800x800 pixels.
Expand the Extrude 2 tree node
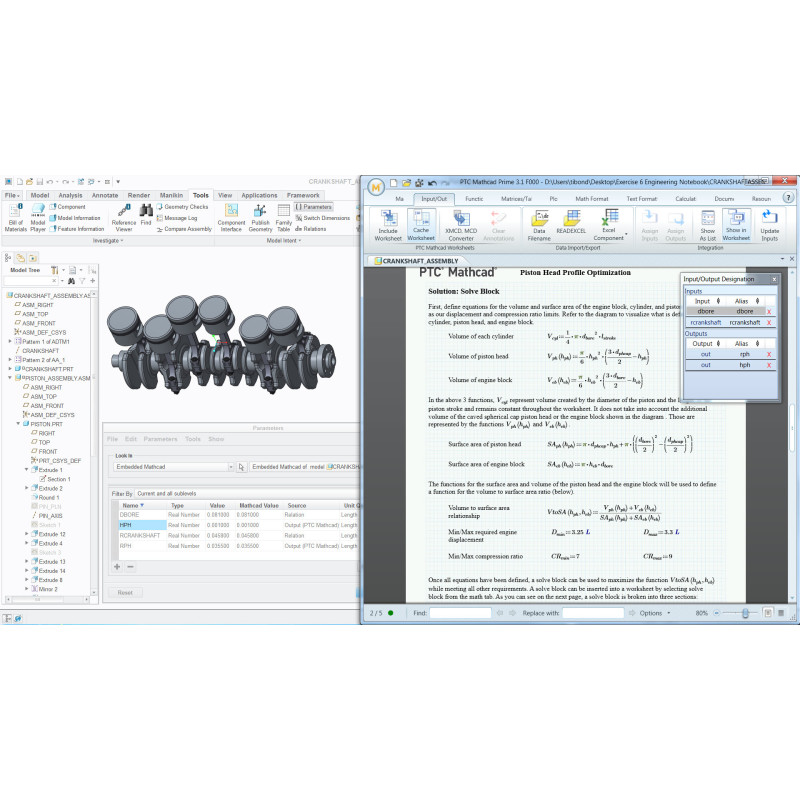27,488
